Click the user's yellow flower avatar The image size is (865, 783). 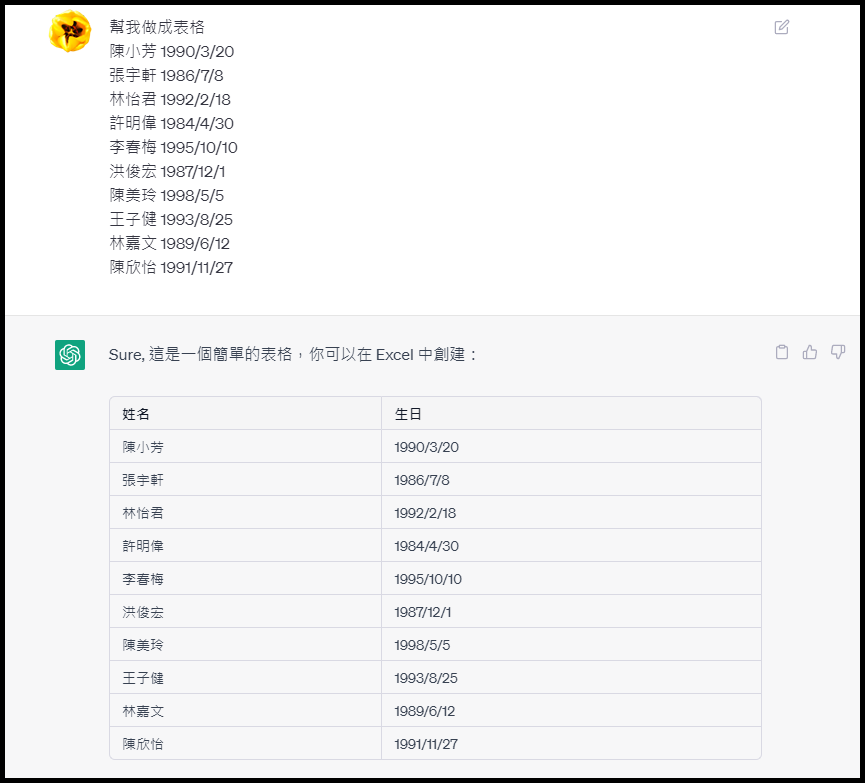point(70,31)
